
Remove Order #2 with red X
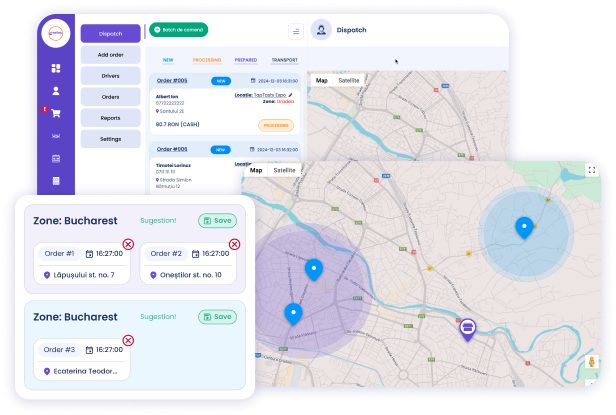(x=234, y=244)
